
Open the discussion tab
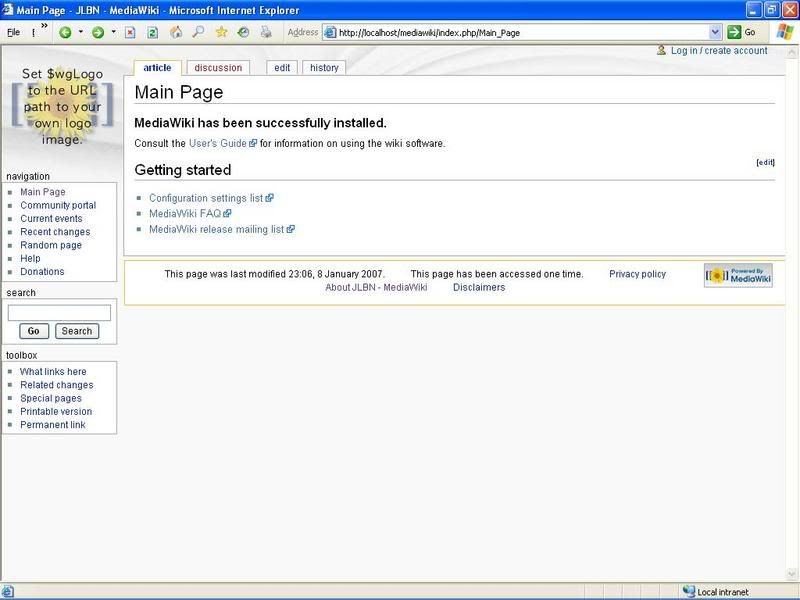pos(218,68)
